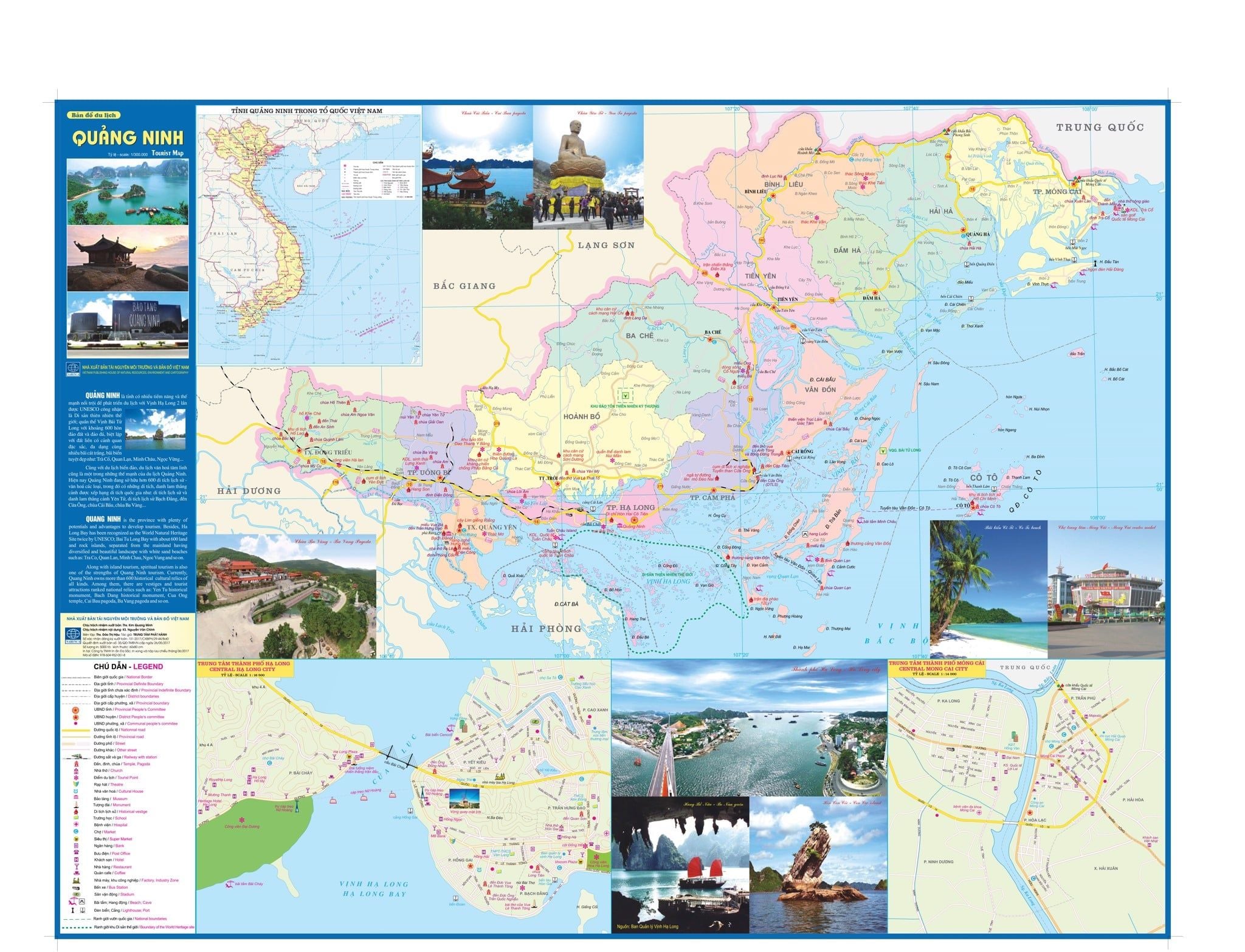Click the green dotted World Heritage boundary sample
Viewport: 1245px width, 952px height.
pyautogui.click(x=77, y=928)
